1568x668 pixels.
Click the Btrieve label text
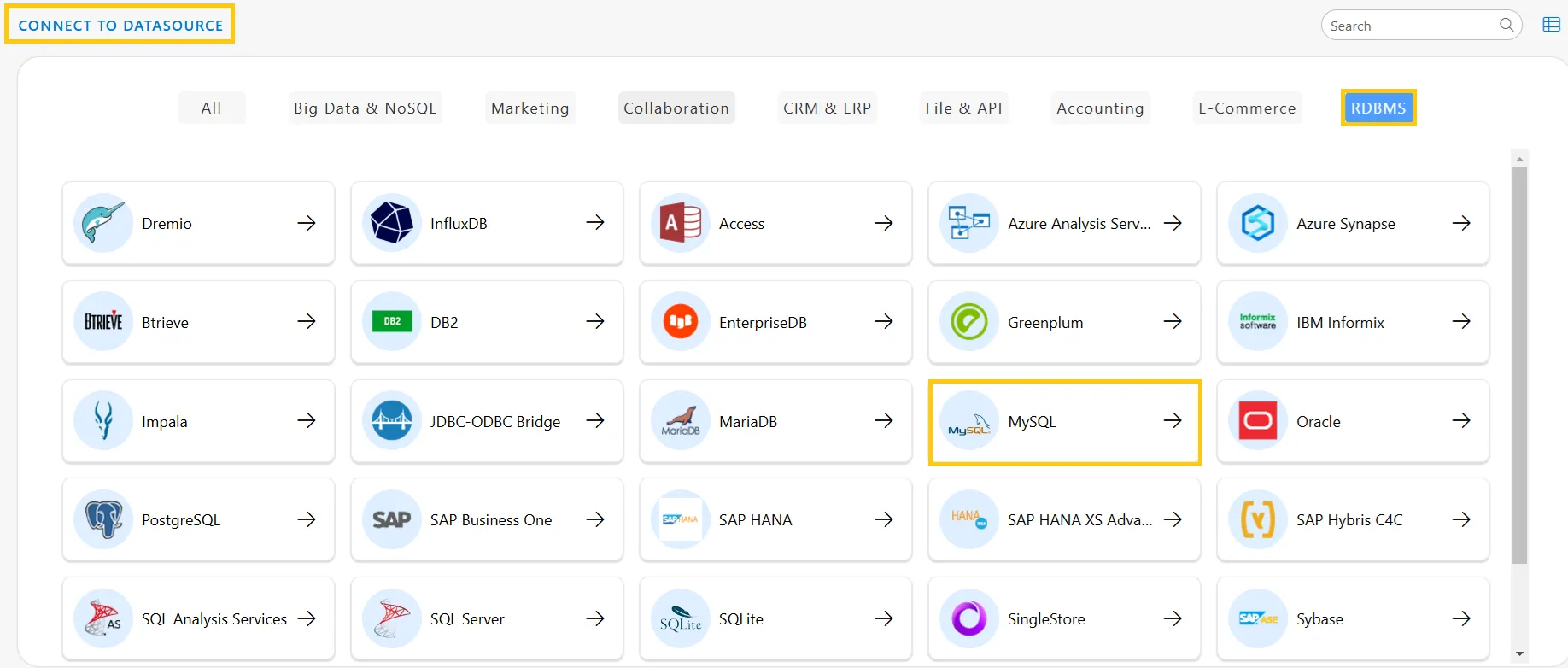coord(165,323)
